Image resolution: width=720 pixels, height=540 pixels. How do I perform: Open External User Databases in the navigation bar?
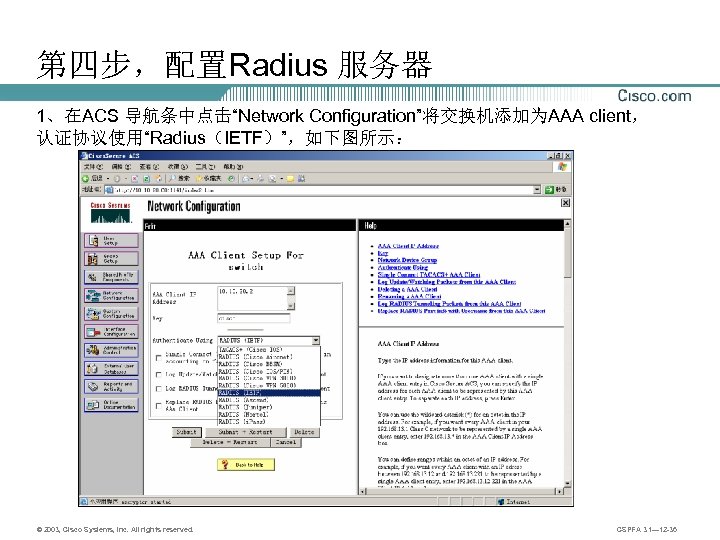tap(111, 368)
